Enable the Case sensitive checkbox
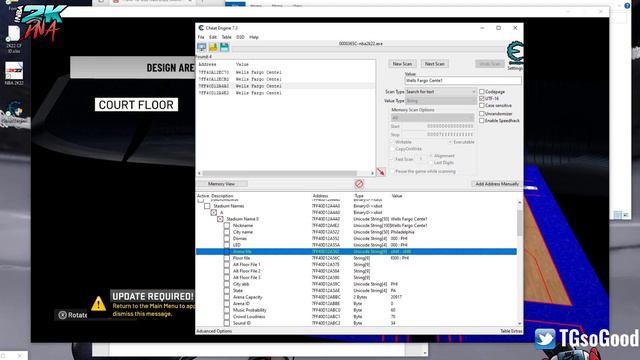The width and height of the screenshot is (640, 360). 482,106
